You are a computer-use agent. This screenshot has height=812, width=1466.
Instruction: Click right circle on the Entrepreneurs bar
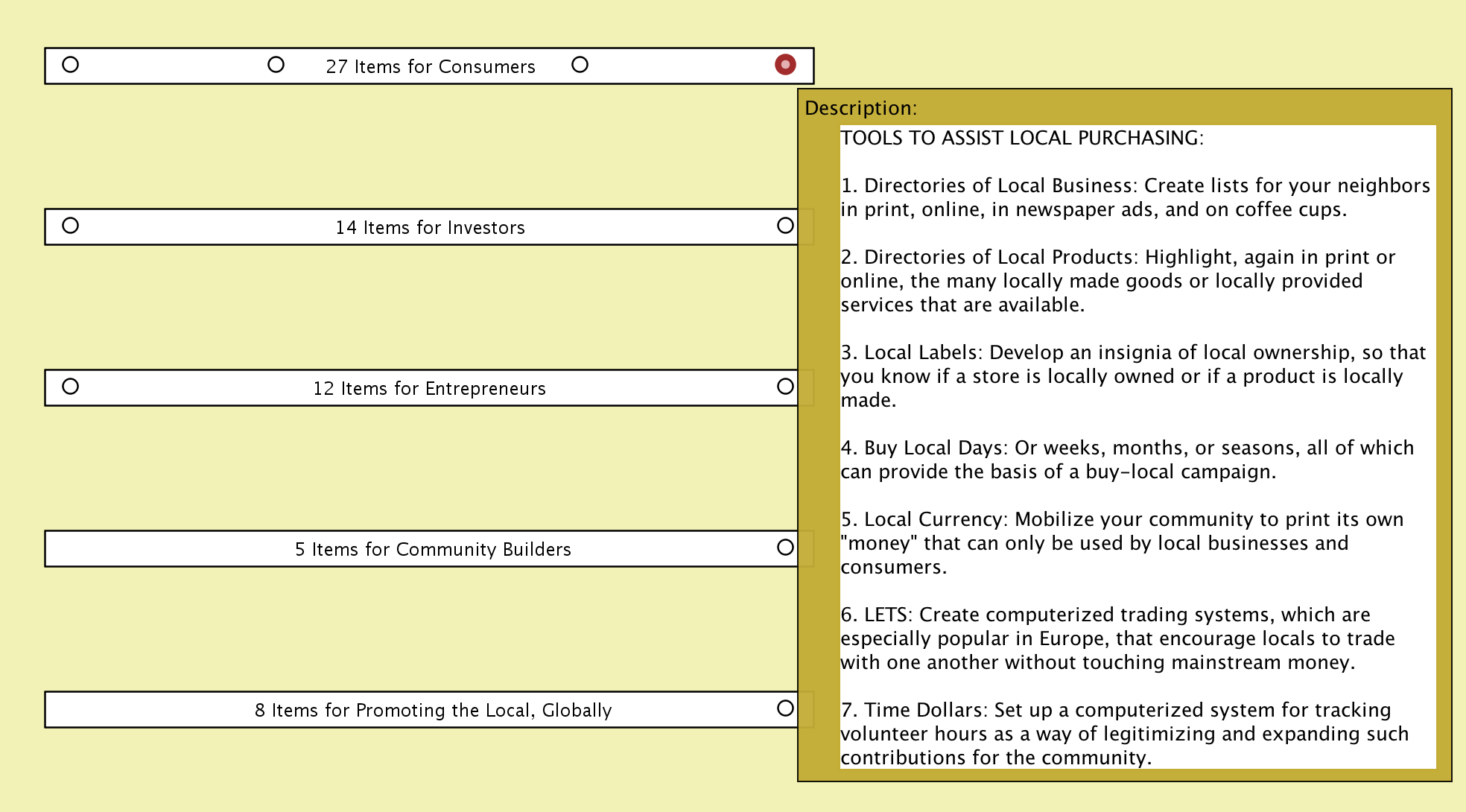tap(785, 387)
